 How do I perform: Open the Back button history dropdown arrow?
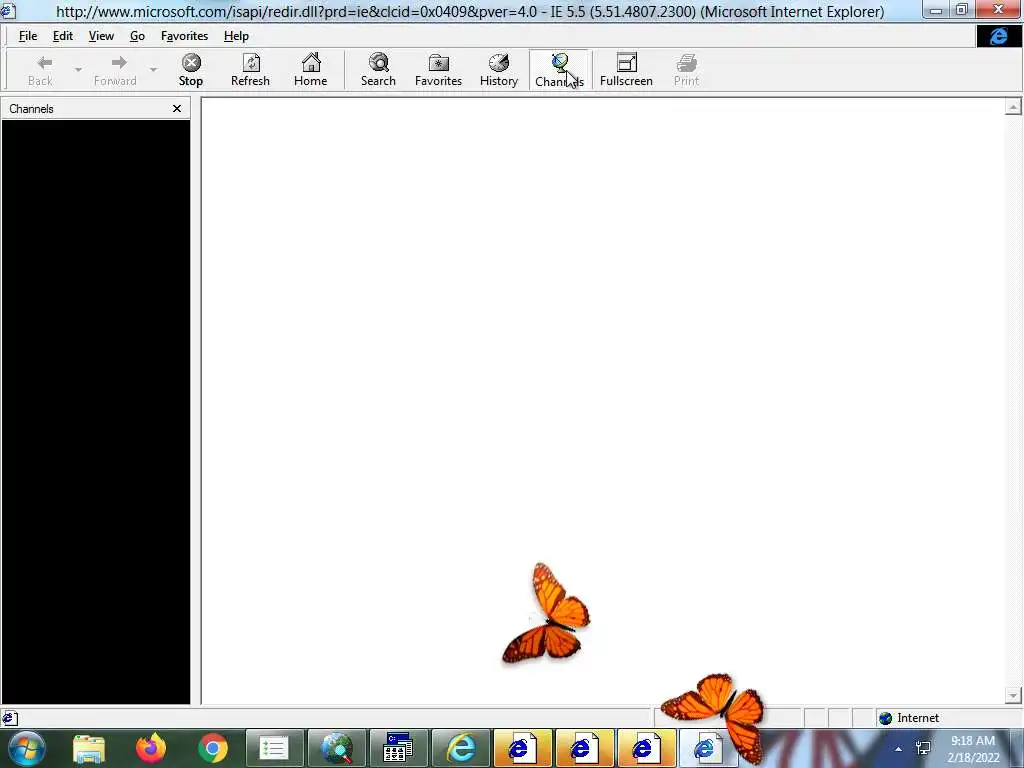click(78, 70)
